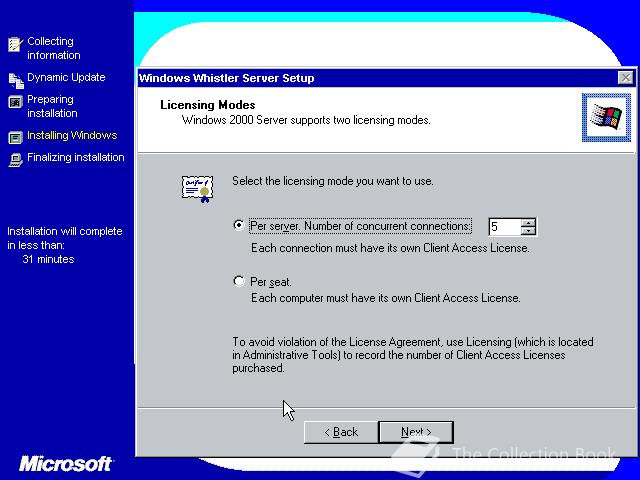The image size is (640, 480).
Task: Click the Installing Windows step icon
Action: (x=16, y=138)
